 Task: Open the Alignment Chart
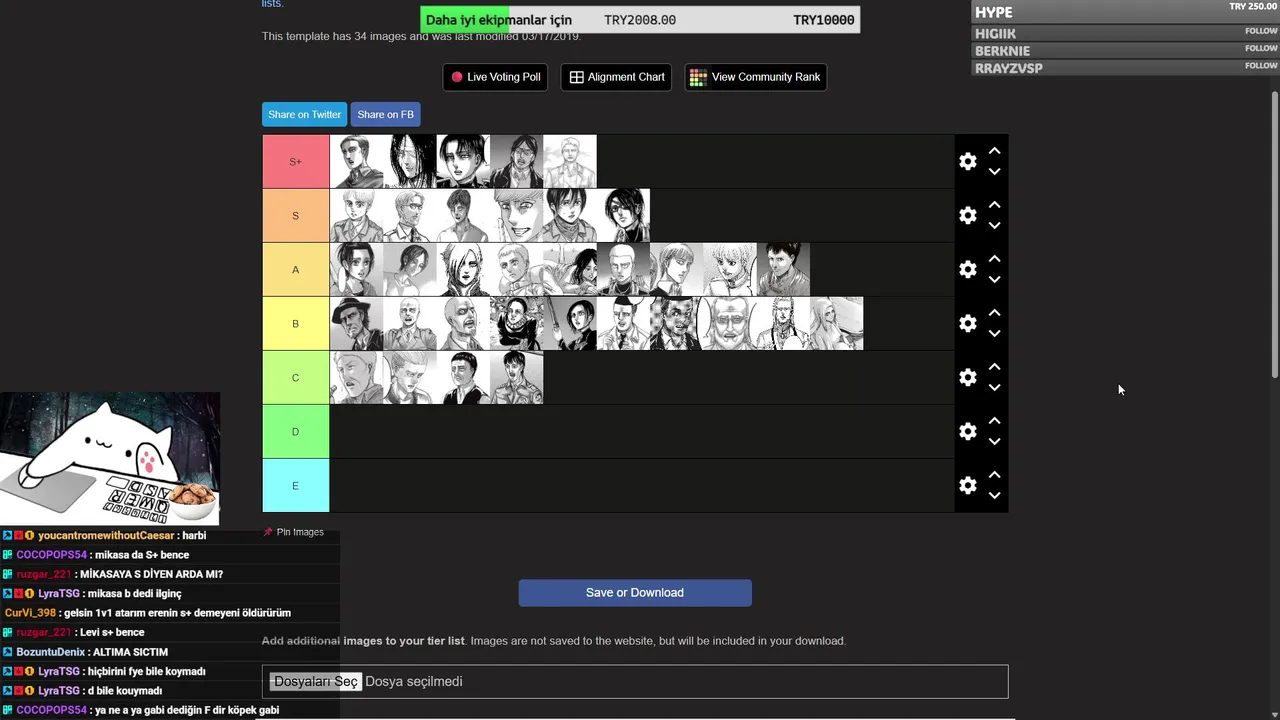pos(617,77)
